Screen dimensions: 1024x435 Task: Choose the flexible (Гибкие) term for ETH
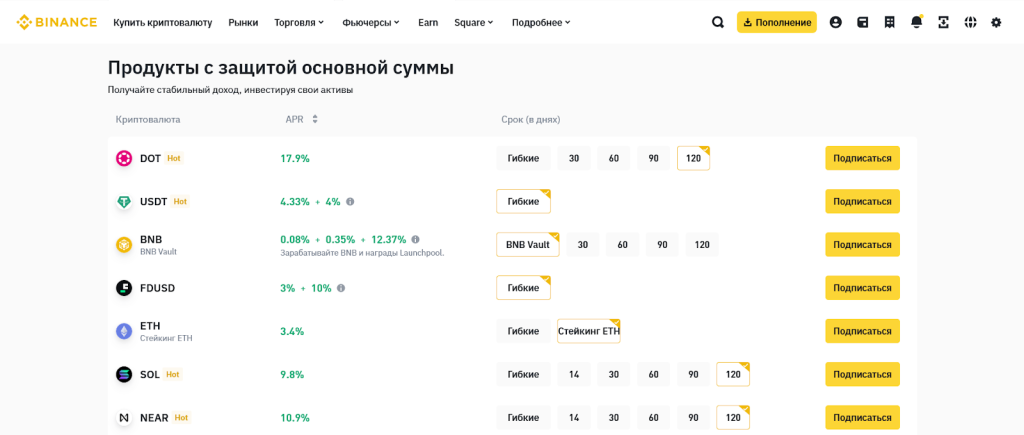pyautogui.click(x=523, y=331)
